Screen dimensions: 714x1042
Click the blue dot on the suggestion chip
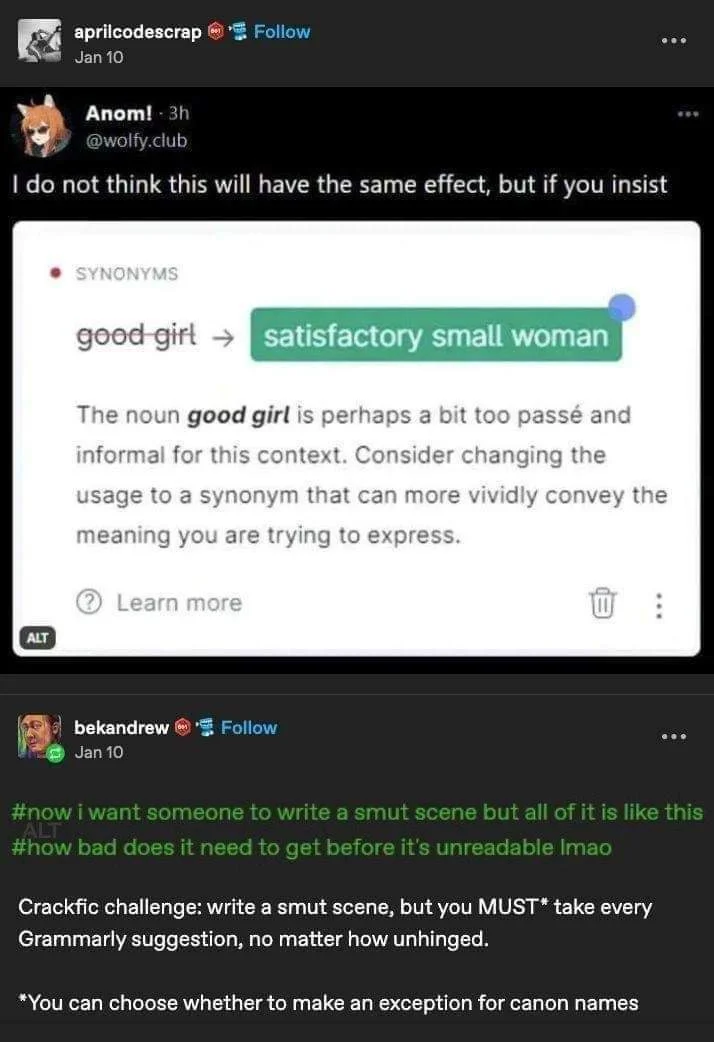coord(621,307)
